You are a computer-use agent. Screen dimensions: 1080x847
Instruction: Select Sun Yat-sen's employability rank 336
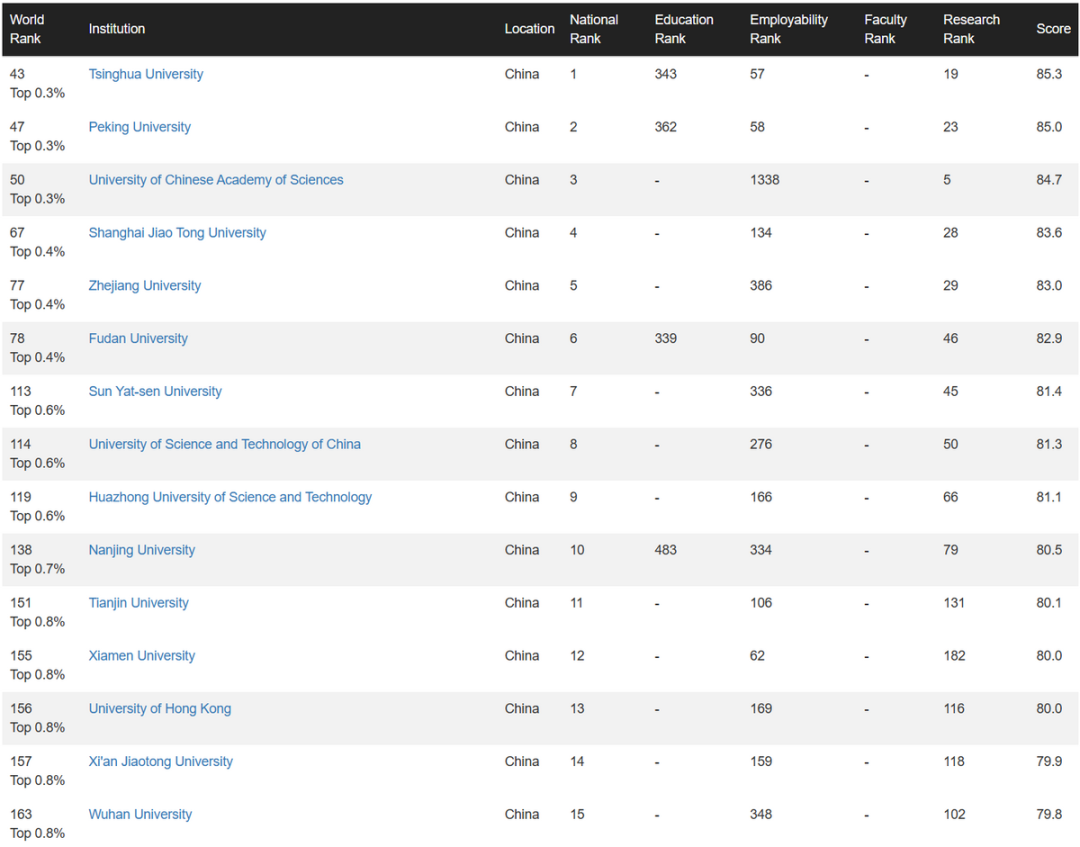tap(761, 392)
